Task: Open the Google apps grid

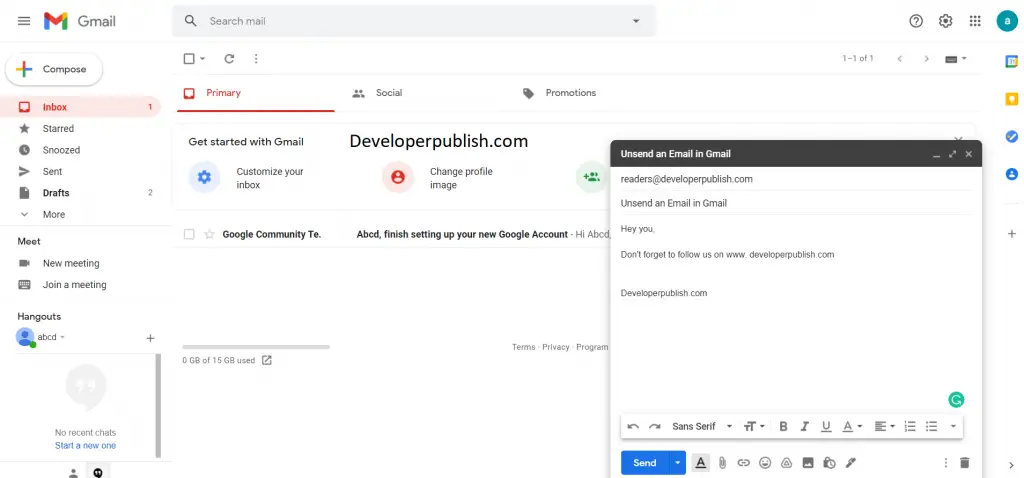Action: [975, 21]
